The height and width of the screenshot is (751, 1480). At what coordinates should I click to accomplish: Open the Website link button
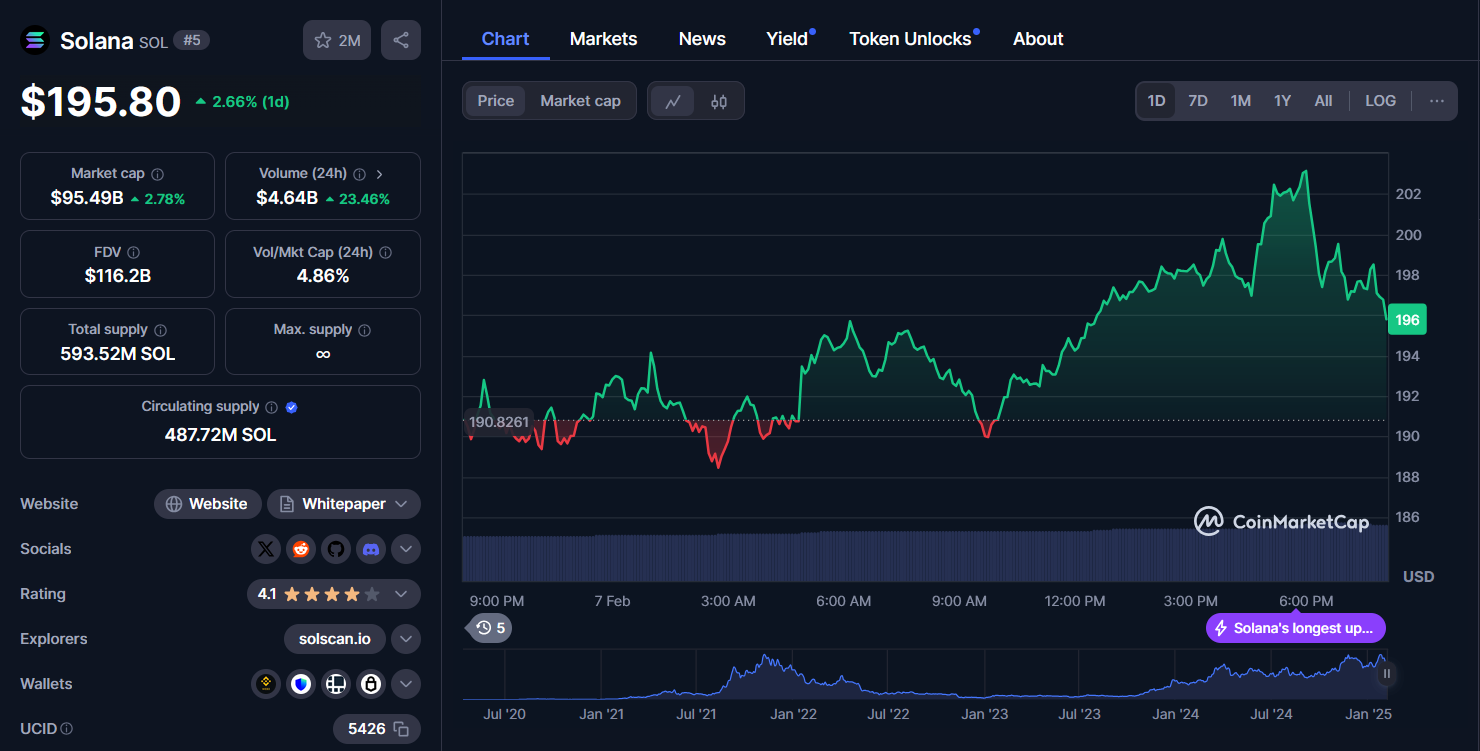208,504
